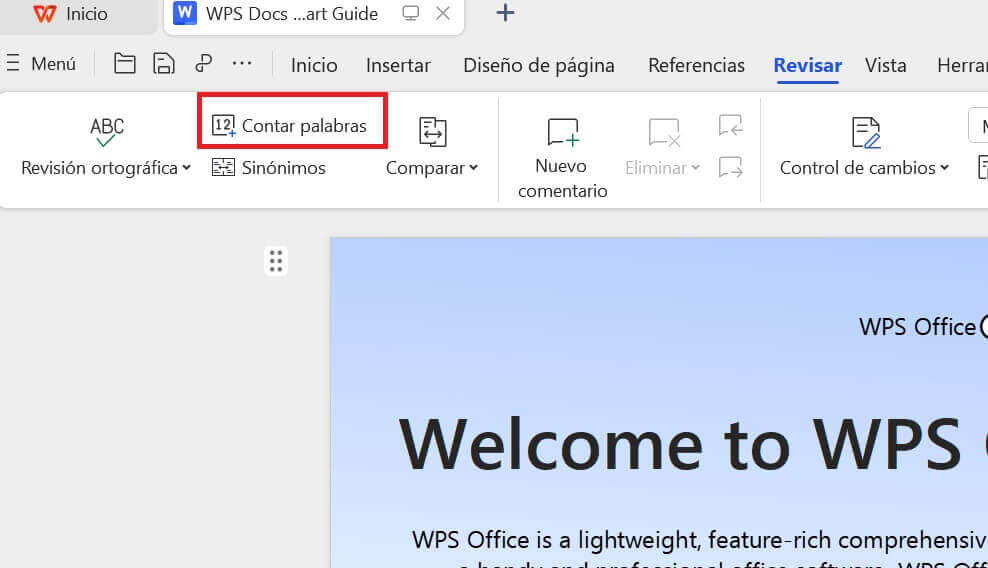Click the Revisión ortográfica ABC icon
Screen dimensions: 988x568
click(x=106, y=132)
